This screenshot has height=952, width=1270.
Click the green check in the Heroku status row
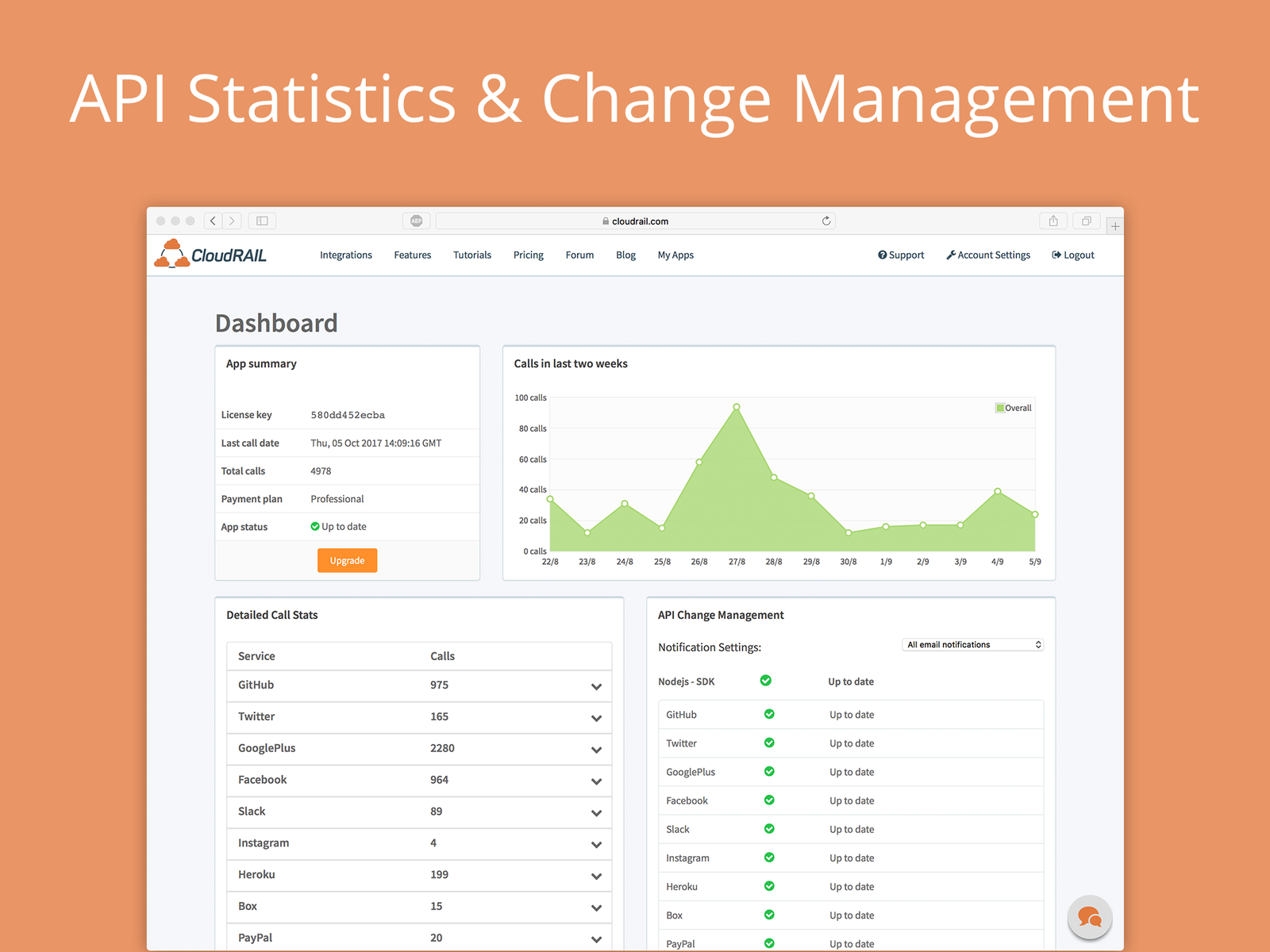point(769,886)
